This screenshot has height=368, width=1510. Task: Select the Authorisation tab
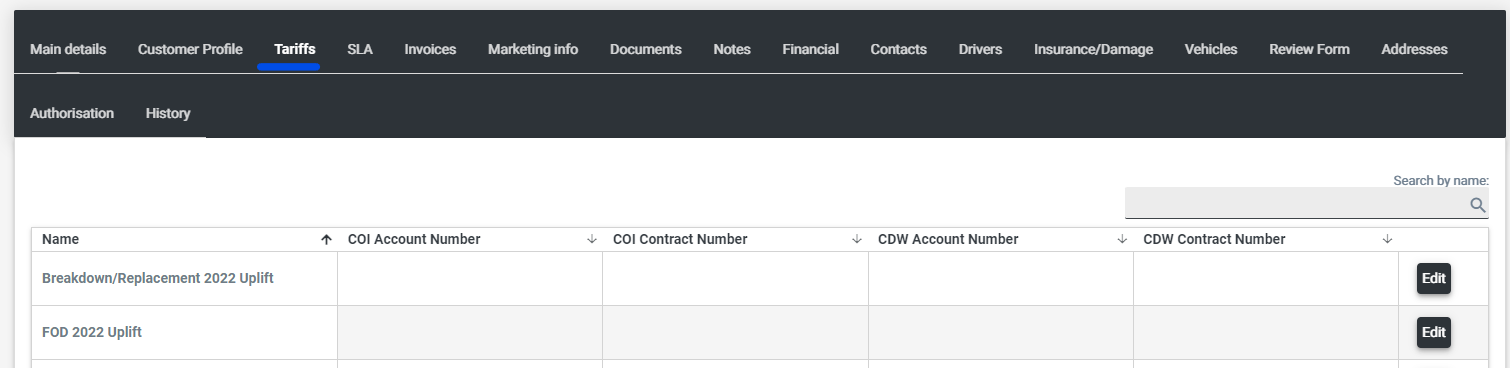tap(72, 113)
